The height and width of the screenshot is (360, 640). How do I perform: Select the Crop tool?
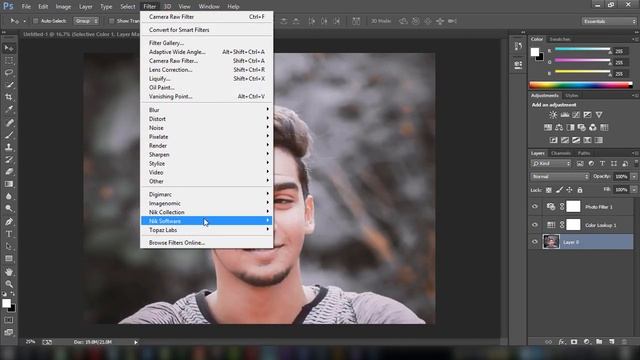[9, 97]
